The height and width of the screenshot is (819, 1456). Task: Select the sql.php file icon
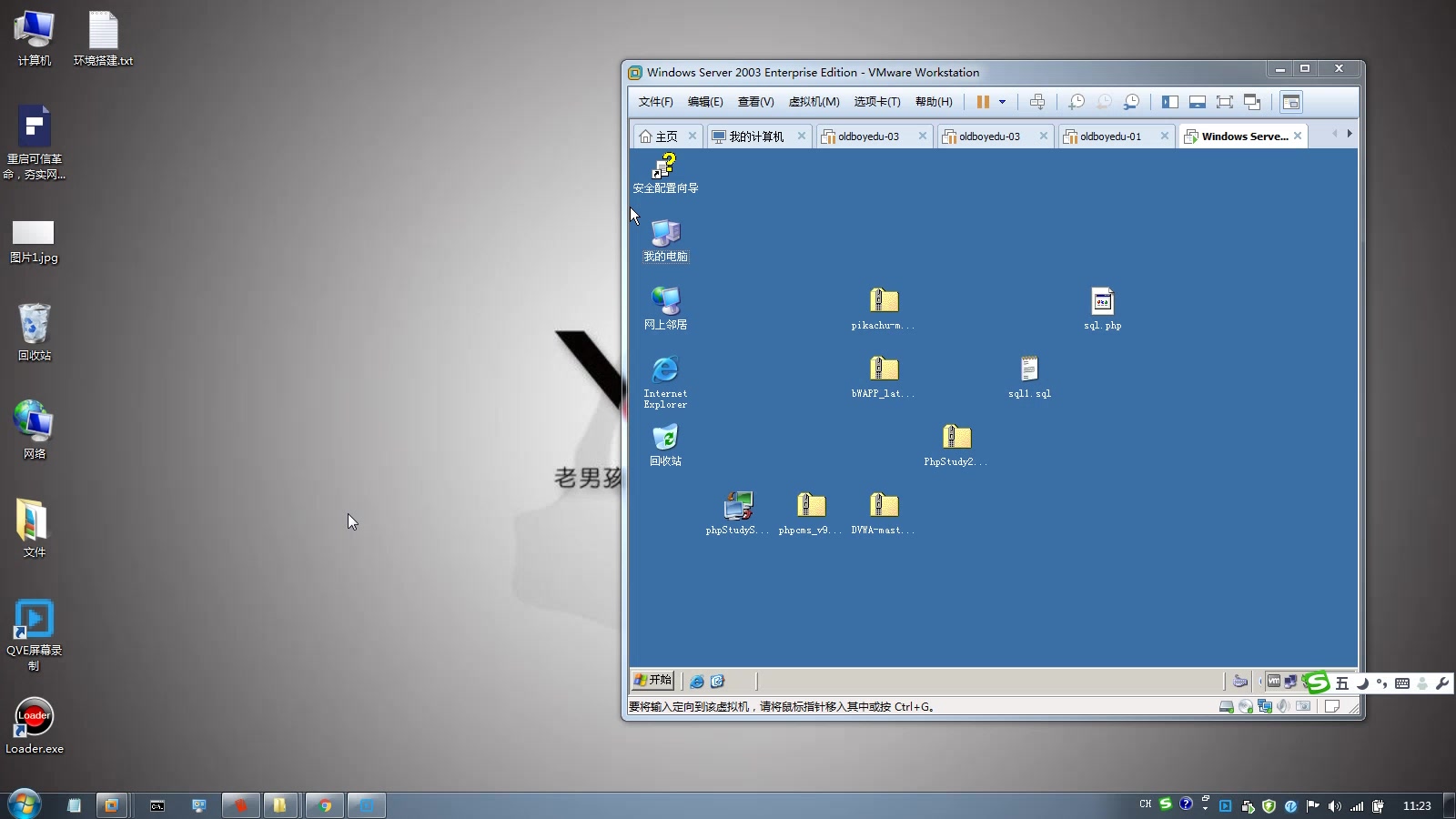coord(1102,309)
